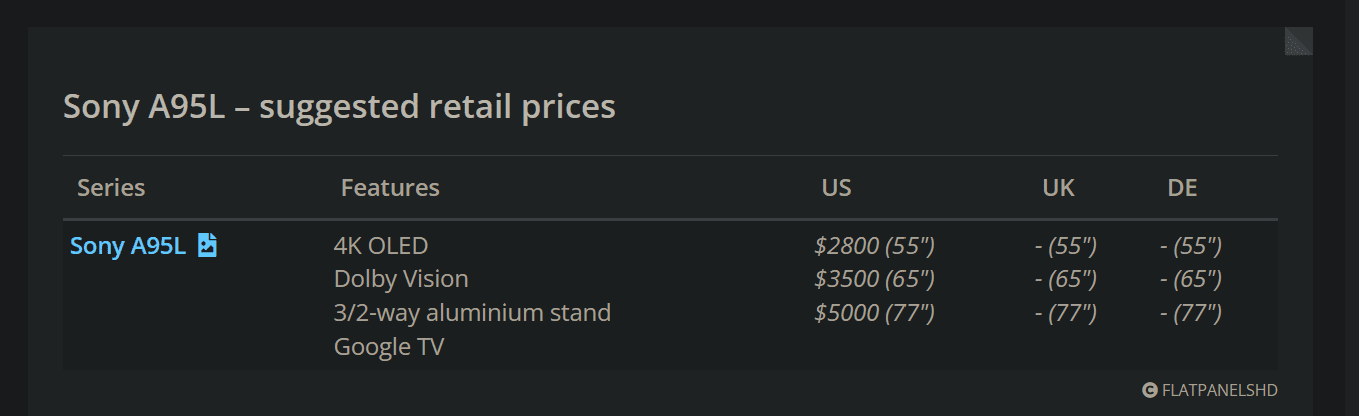Click the folded corner icon at top right
Viewport: 1359px width, 416px height.
1298,41
